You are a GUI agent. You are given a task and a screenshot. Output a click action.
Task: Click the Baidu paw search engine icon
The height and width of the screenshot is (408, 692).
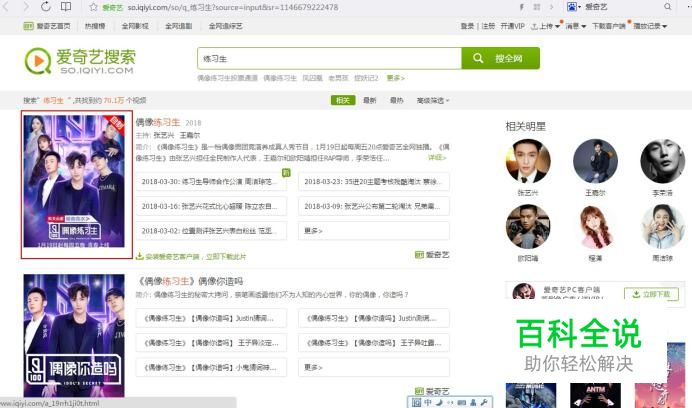[x=572, y=7]
